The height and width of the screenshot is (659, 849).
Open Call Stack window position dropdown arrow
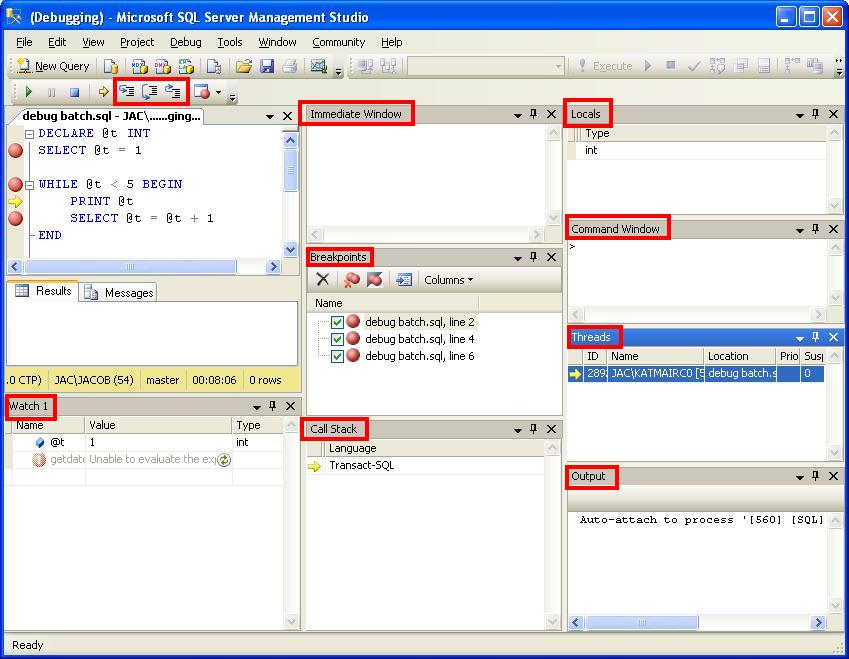(518, 430)
